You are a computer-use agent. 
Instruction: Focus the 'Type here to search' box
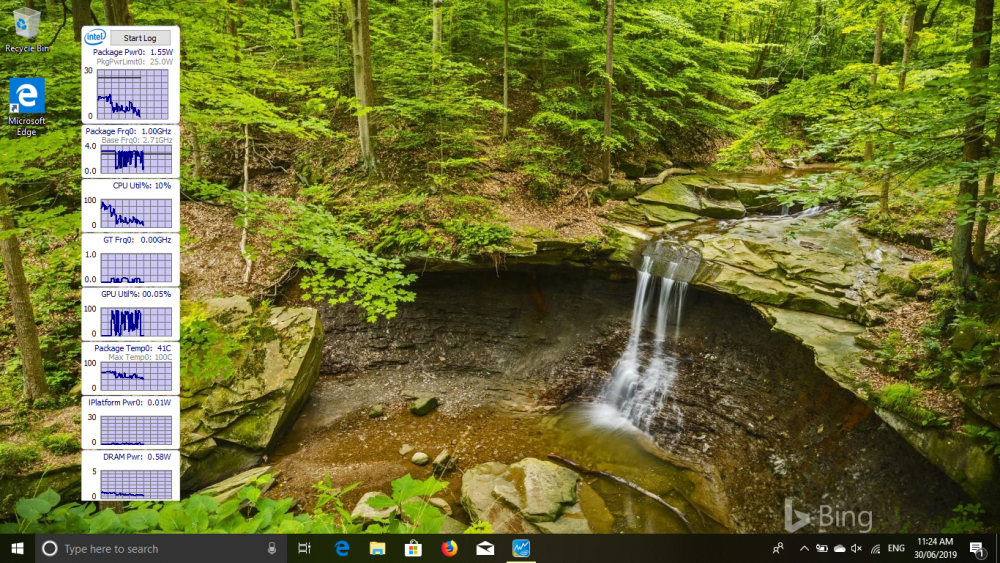click(159, 548)
